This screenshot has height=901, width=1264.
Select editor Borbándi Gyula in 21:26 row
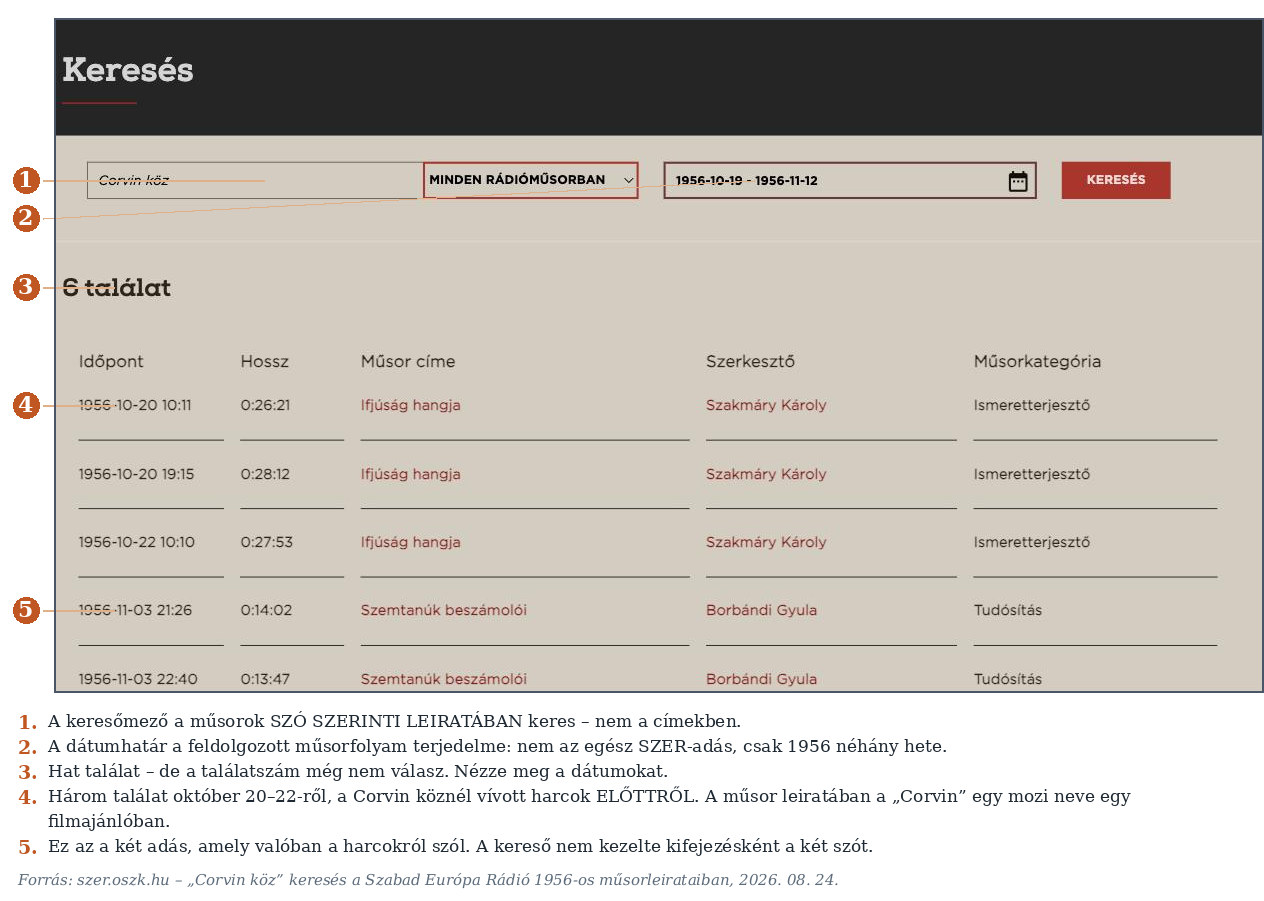coord(761,610)
